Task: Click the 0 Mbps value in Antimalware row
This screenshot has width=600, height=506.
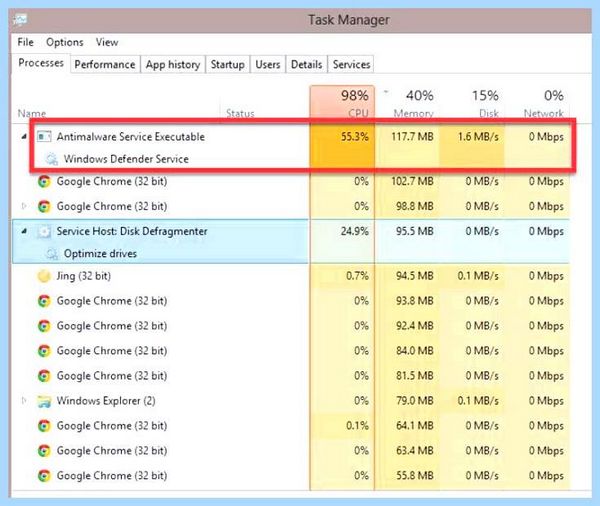Action: [x=546, y=137]
